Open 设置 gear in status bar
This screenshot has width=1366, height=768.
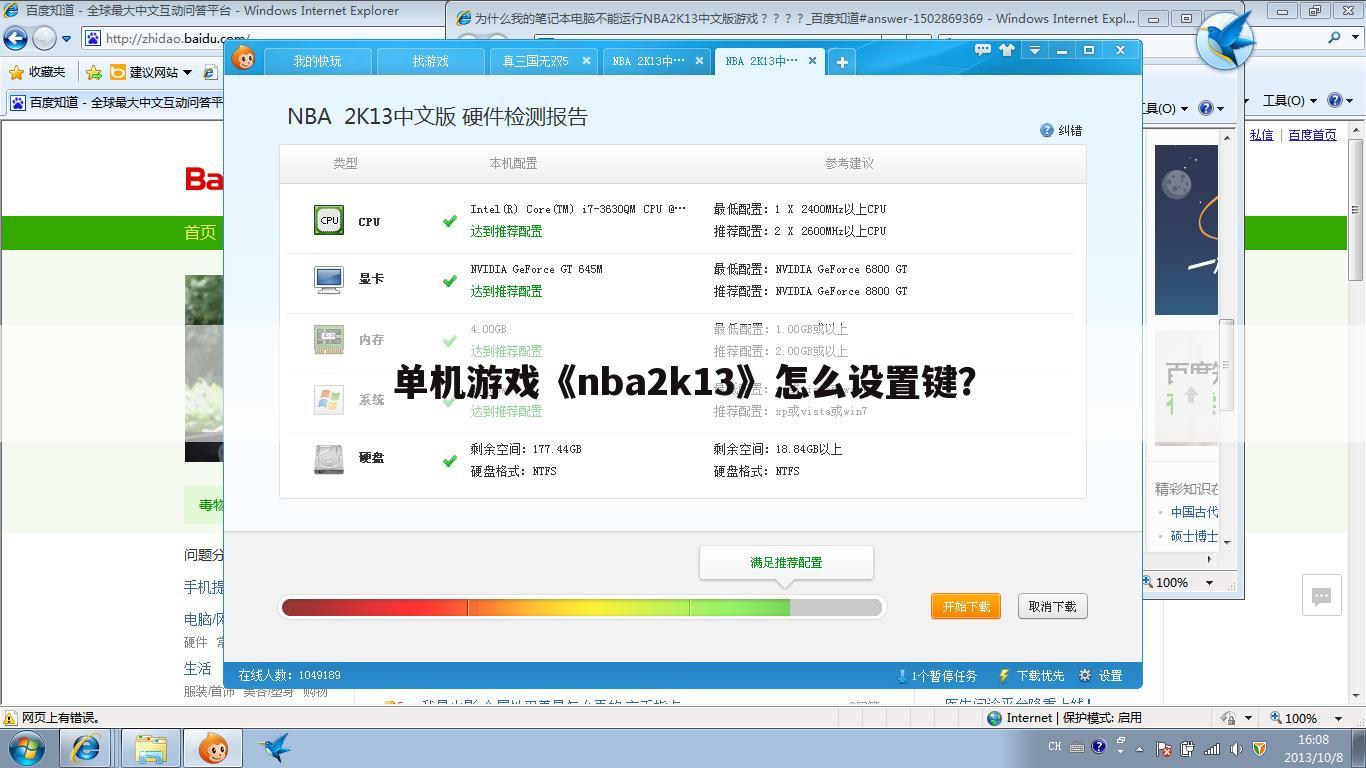[1101, 675]
